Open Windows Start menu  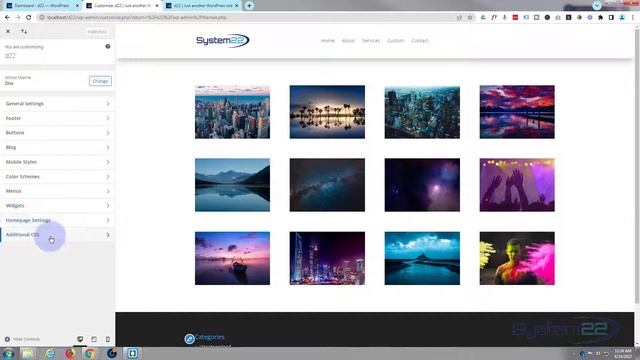8,353
